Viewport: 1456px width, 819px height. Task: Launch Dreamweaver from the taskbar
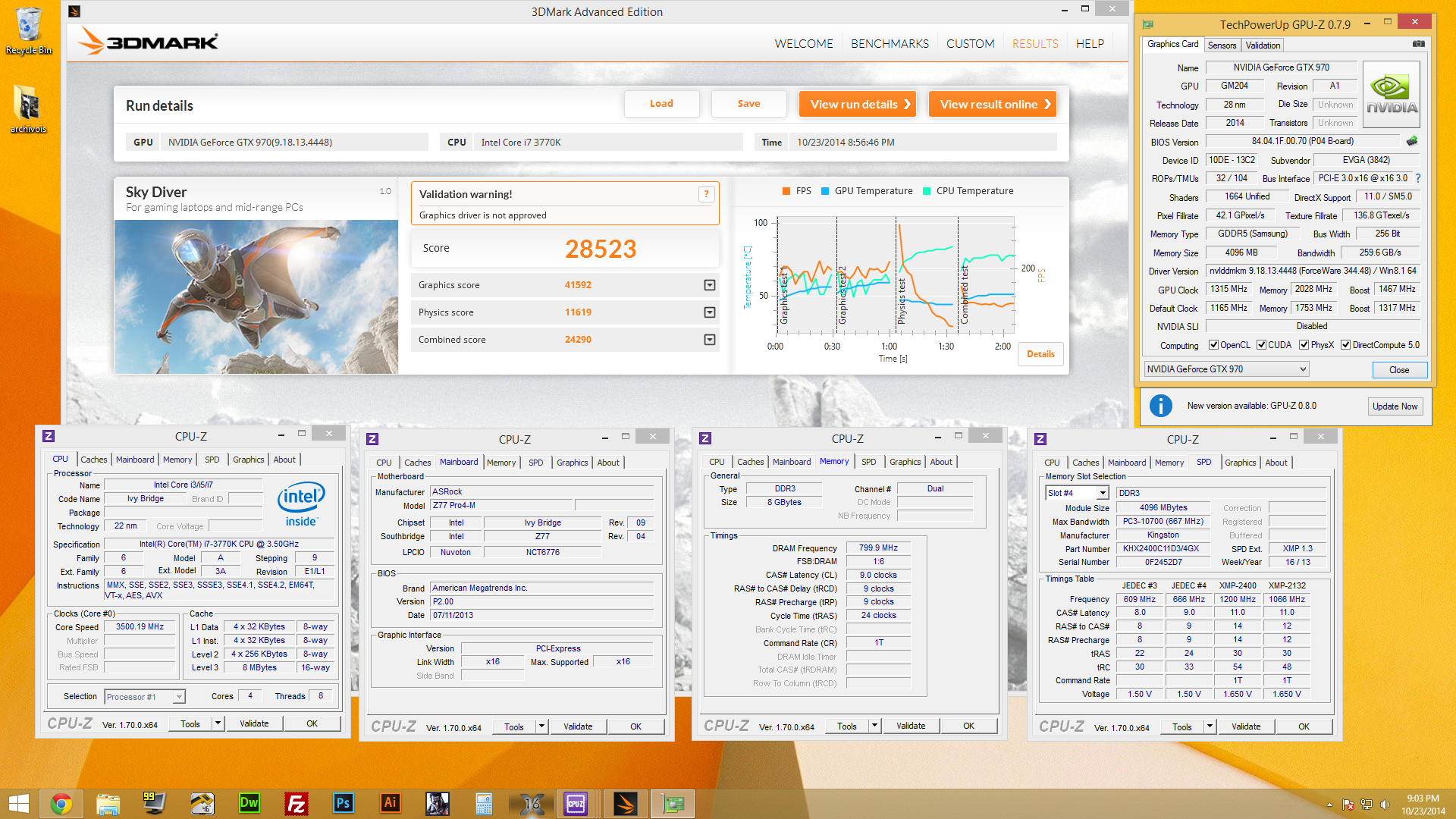click(x=249, y=804)
